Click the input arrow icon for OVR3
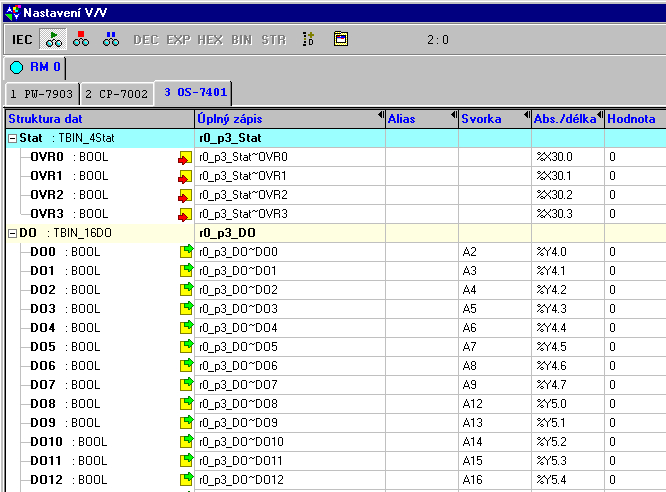666x492 pixels. coord(185,215)
